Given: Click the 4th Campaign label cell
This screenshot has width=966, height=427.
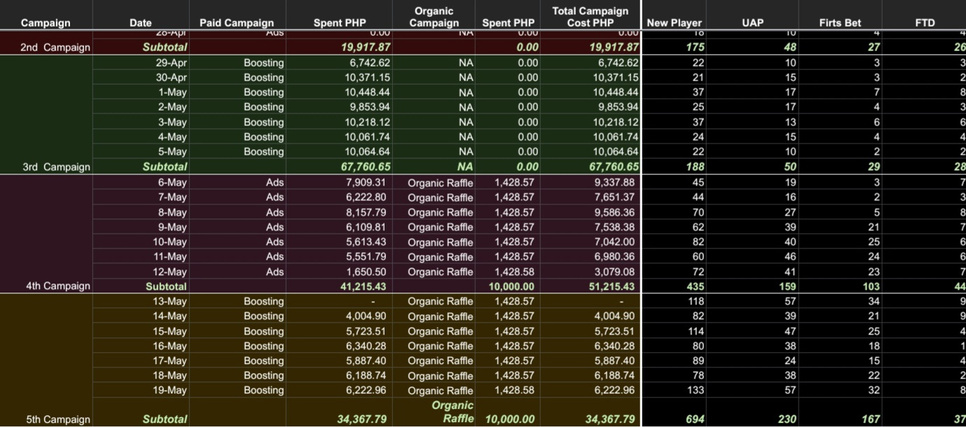Looking at the screenshot, I should [56, 286].
